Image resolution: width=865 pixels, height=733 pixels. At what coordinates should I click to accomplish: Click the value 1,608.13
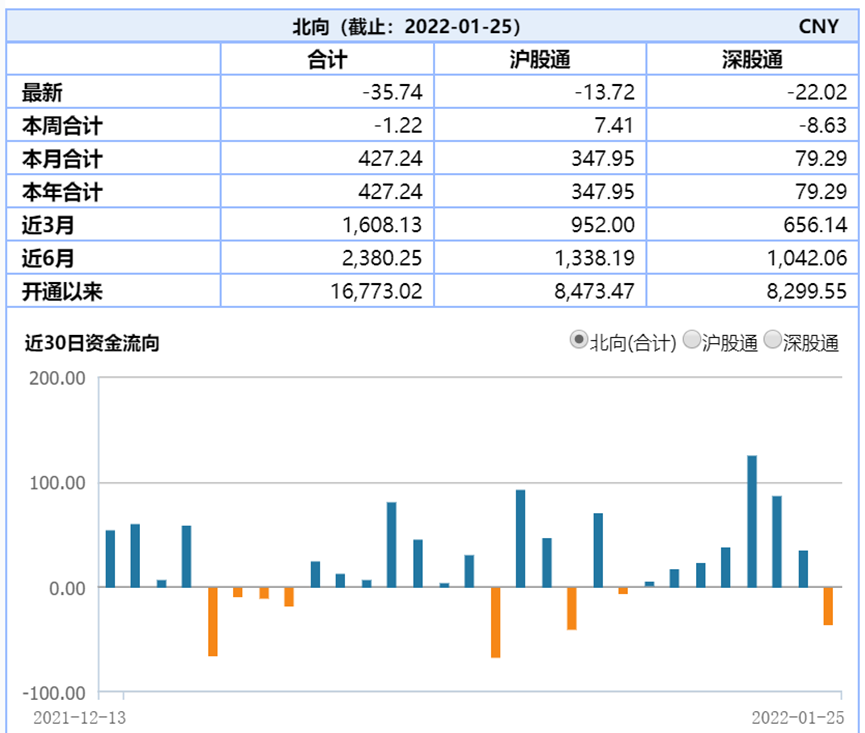tap(382, 224)
